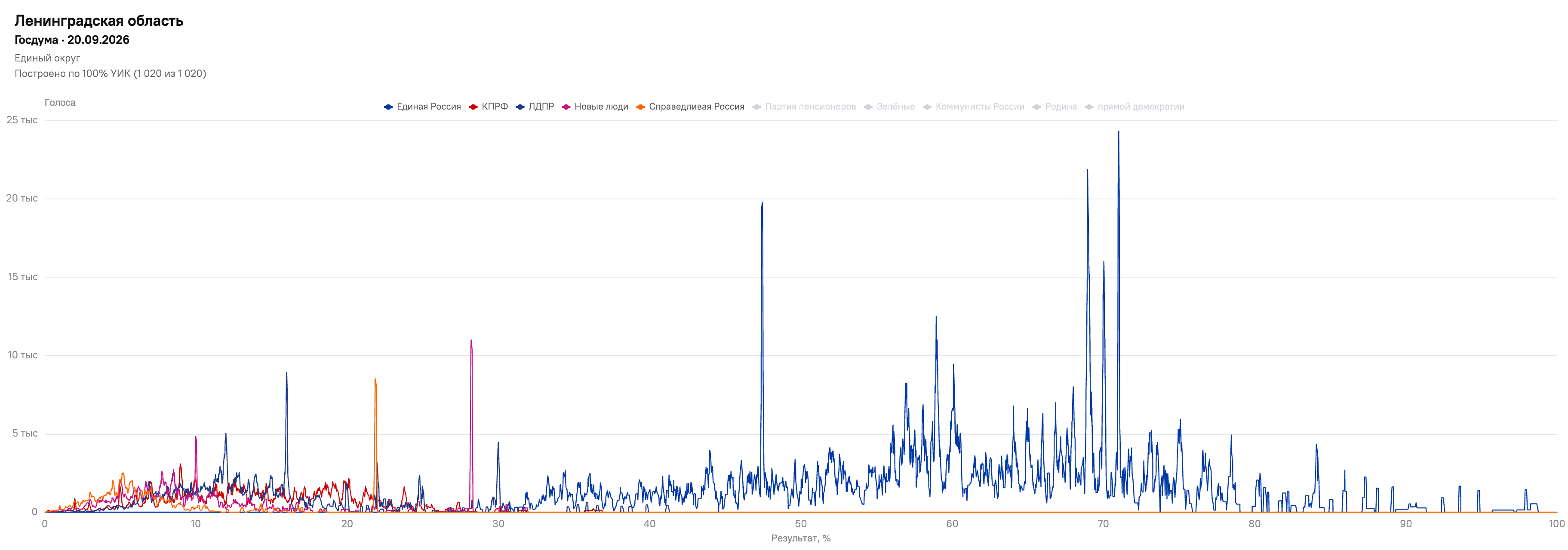Toggle the ЛДПР legend entry

(x=535, y=107)
